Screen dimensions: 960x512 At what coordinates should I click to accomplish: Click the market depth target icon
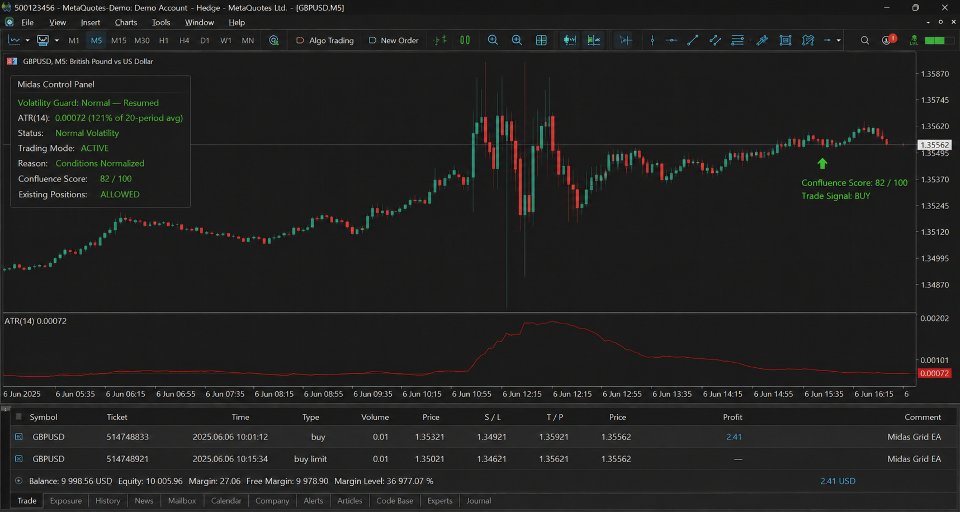tap(274, 40)
